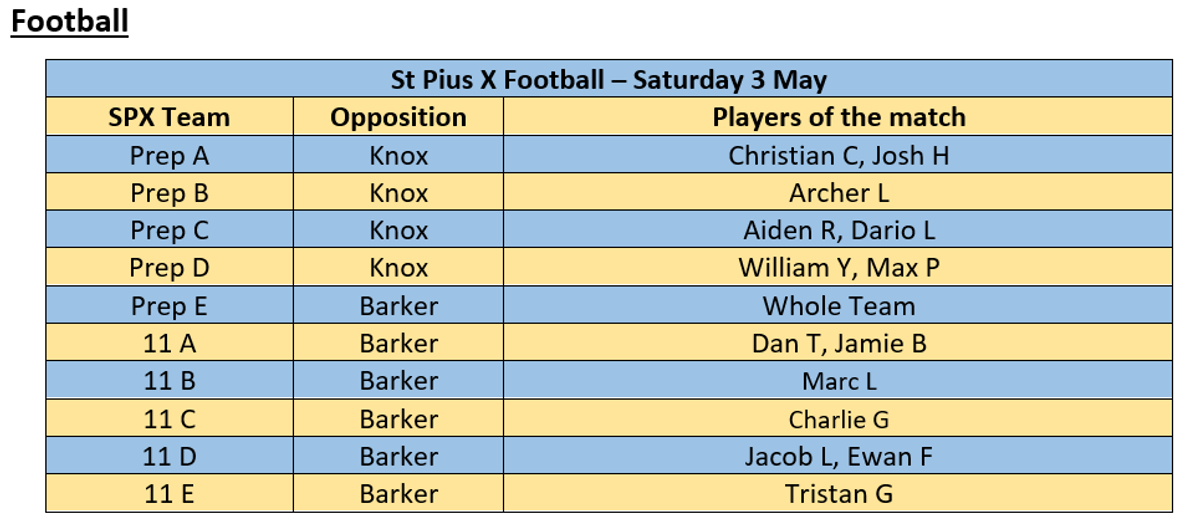Click the Jacob L, Ewan F cell

pos(838,456)
